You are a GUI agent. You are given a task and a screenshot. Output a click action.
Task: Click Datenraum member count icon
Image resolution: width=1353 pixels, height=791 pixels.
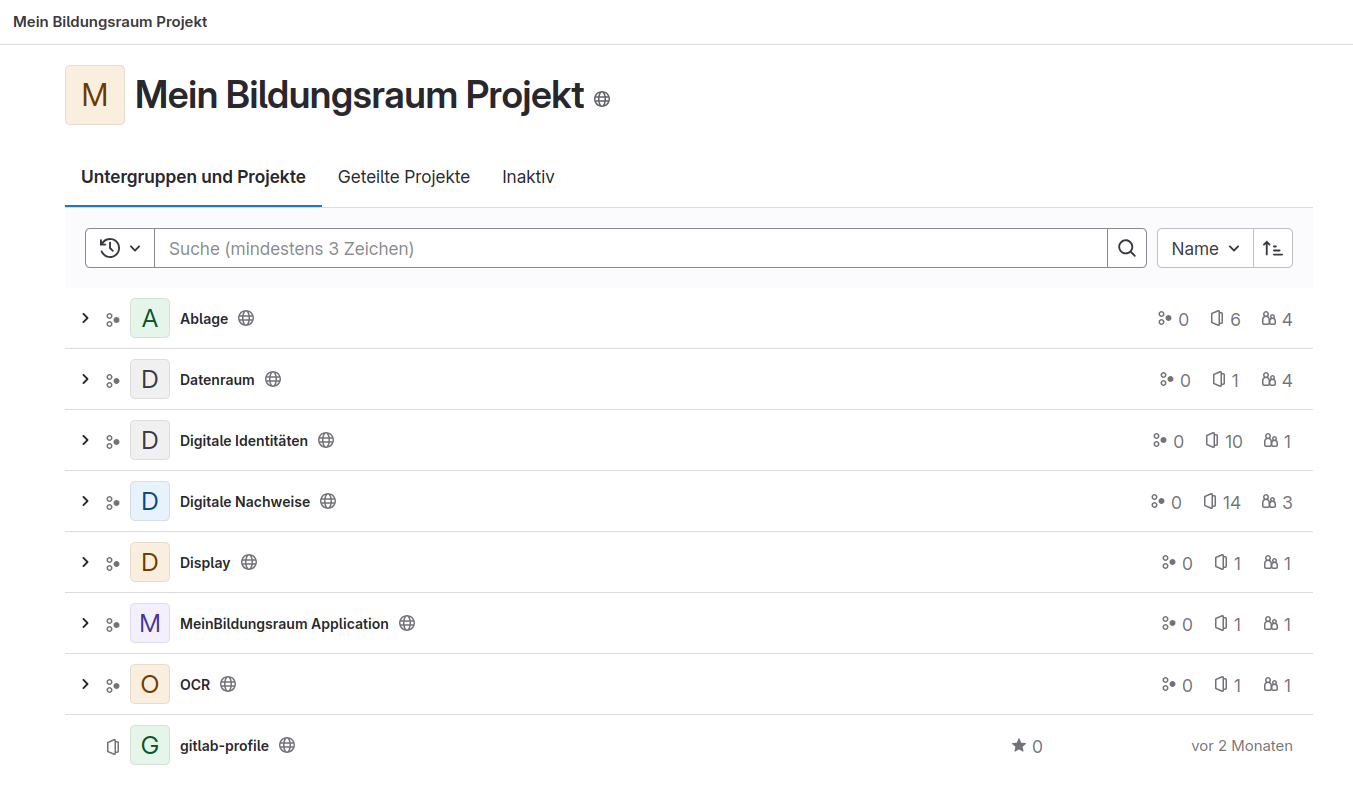1269,379
